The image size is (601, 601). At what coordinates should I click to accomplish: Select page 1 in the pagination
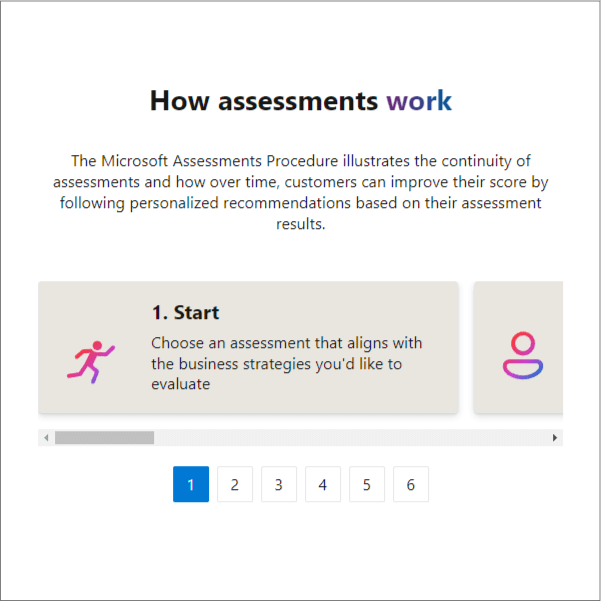tap(191, 485)
